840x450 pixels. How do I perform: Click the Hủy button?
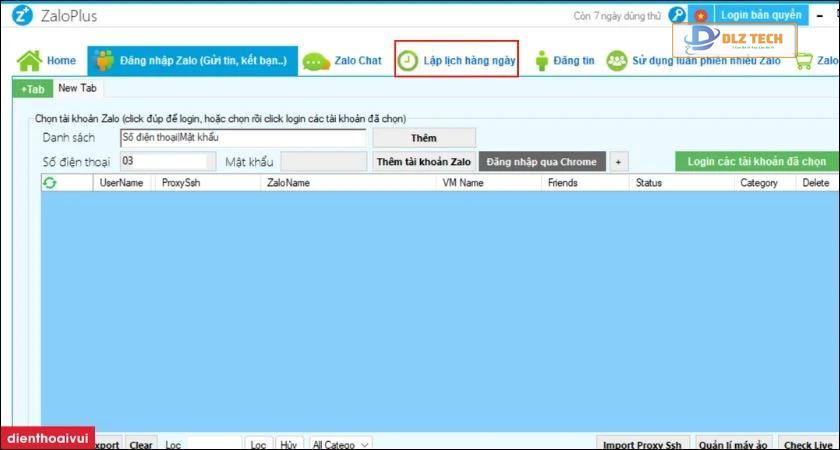(289, 444)
